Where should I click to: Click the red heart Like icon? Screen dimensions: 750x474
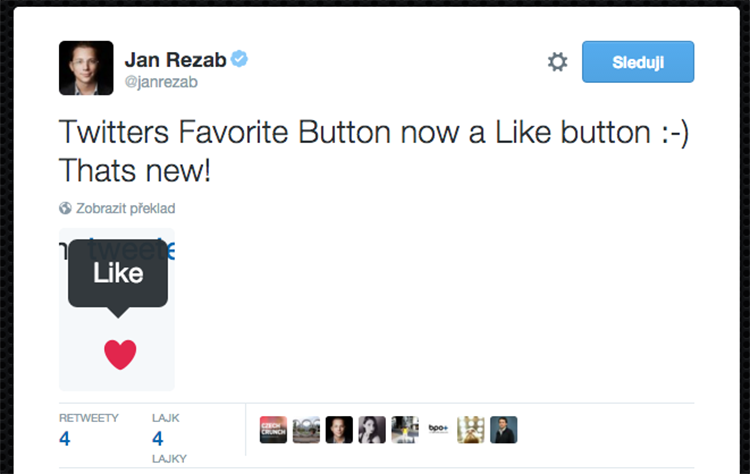(x=120, y=354)
